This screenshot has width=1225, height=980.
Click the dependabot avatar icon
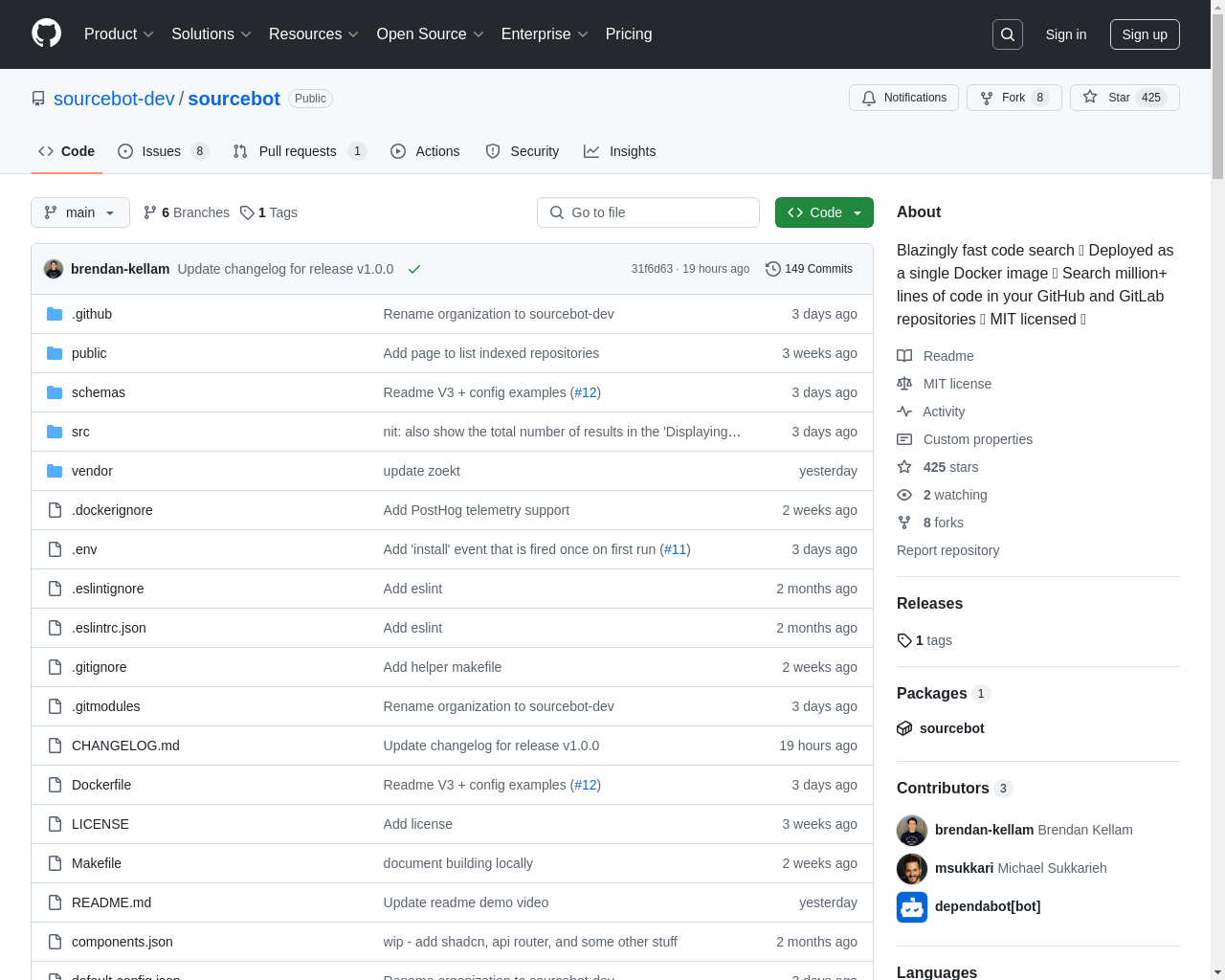click(x=912, y=906)
